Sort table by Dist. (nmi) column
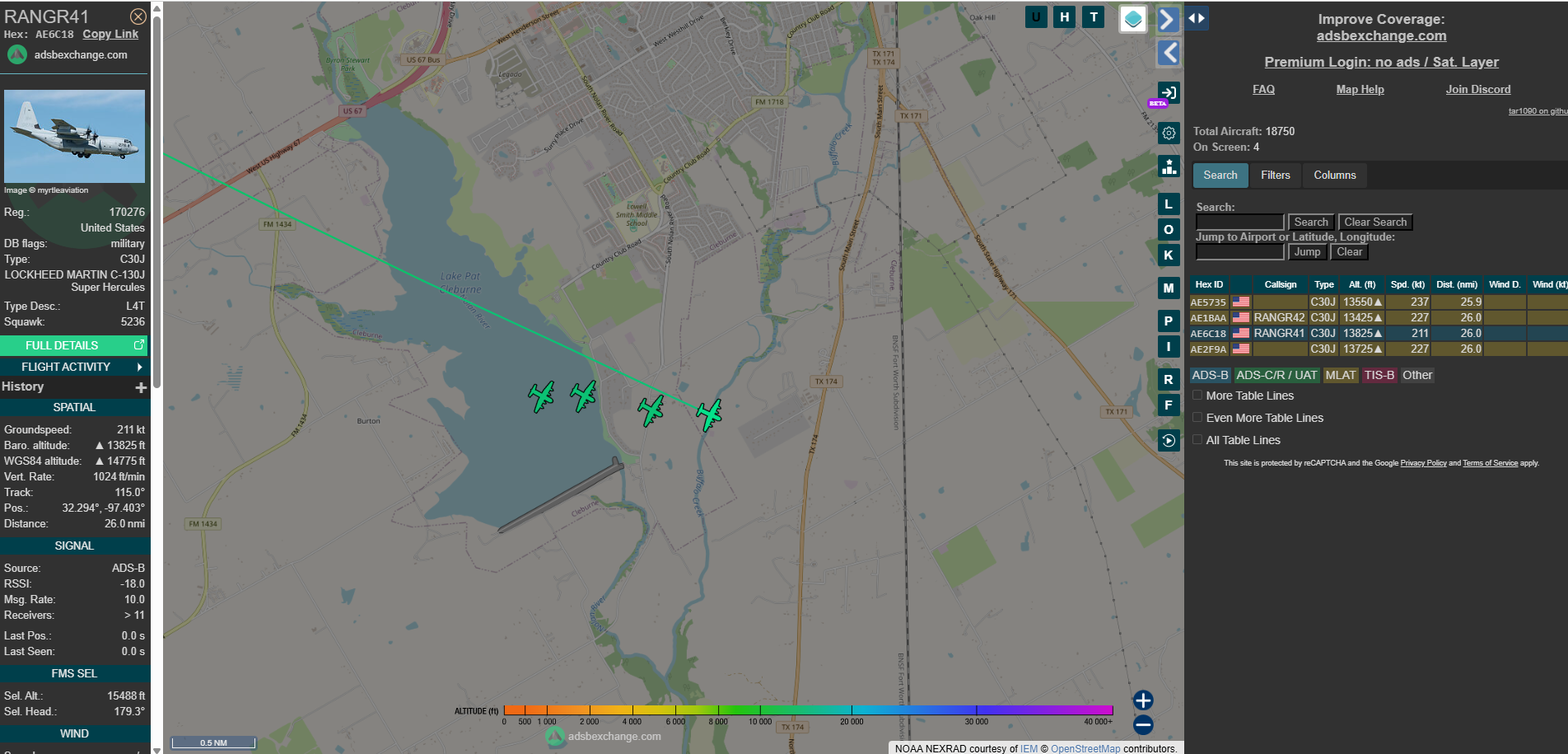Viewport: 1568px width, 754px height. (1457, 284)
